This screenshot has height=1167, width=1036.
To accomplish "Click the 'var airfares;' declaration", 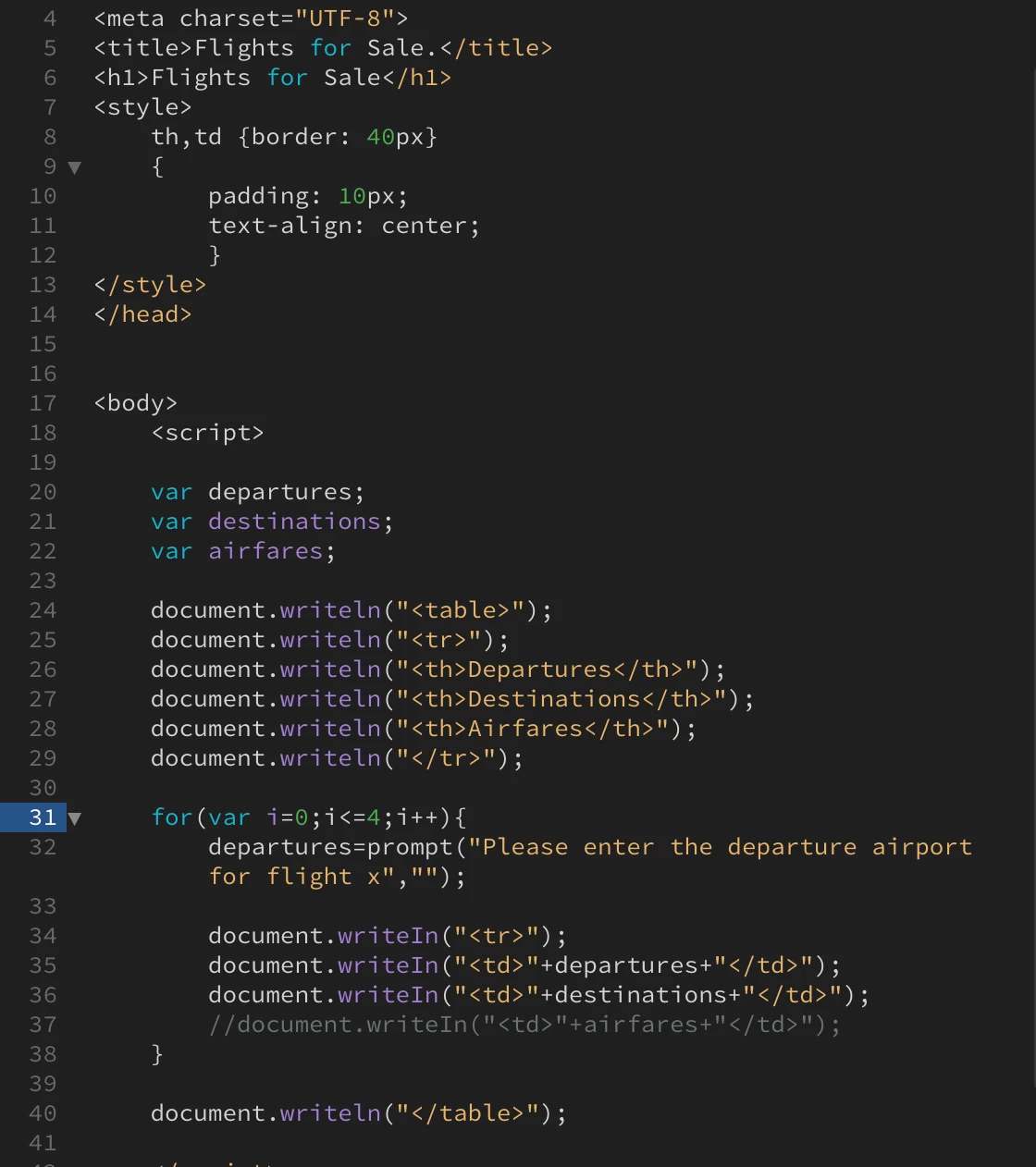I will (243, 551).
